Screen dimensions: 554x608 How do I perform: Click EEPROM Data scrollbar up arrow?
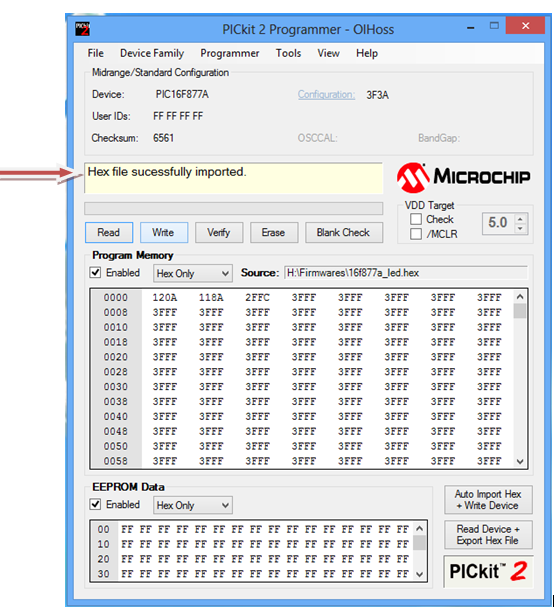point(419,529)
